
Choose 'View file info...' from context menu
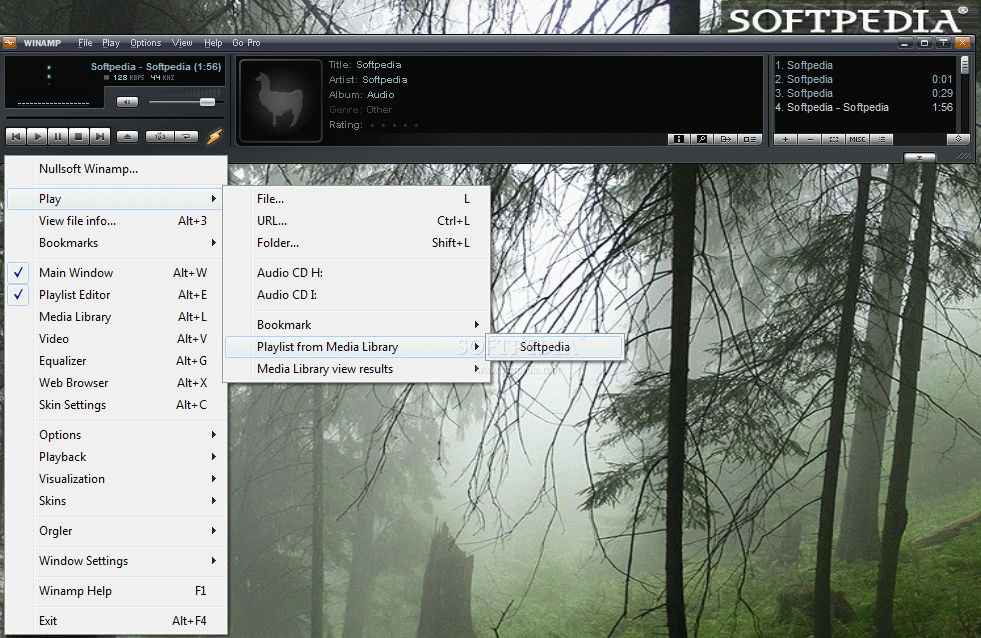tap(116, 221)
